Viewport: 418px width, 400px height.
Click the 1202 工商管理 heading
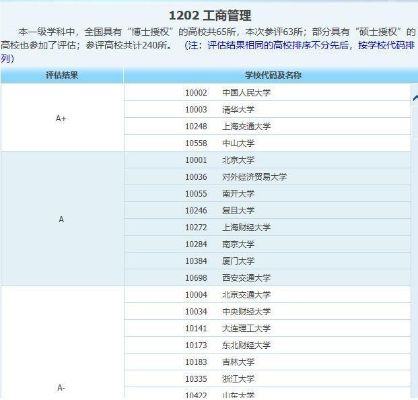210,15
